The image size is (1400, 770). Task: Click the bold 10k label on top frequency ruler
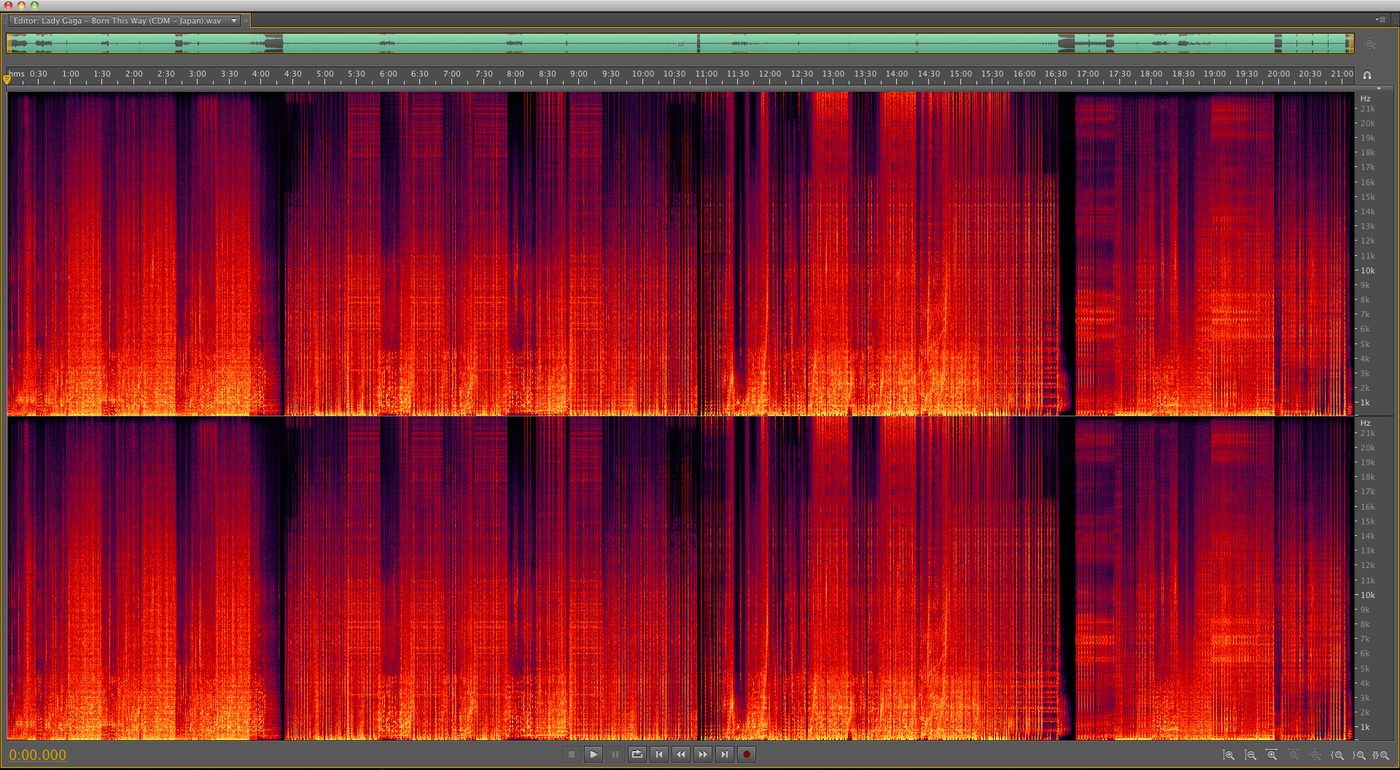[1366, 270]
